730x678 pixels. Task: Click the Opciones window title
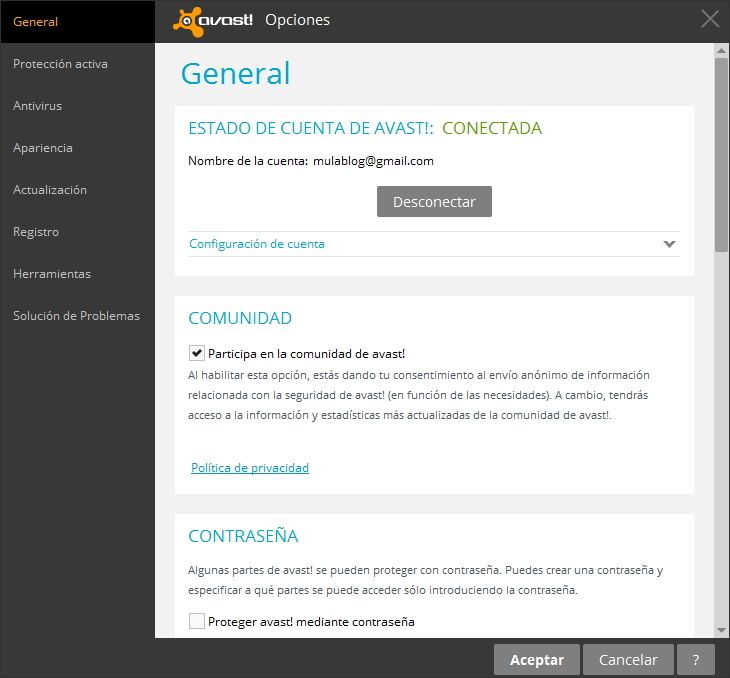297,20
